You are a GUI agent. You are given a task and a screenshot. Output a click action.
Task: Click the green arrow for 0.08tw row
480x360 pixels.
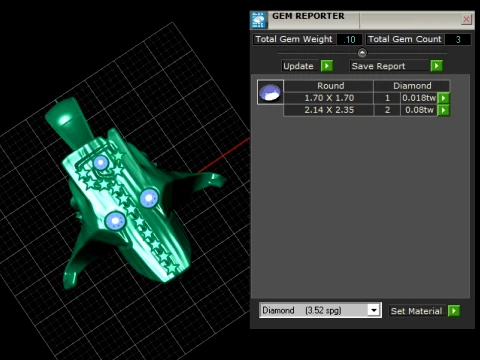tap(443, 110)
